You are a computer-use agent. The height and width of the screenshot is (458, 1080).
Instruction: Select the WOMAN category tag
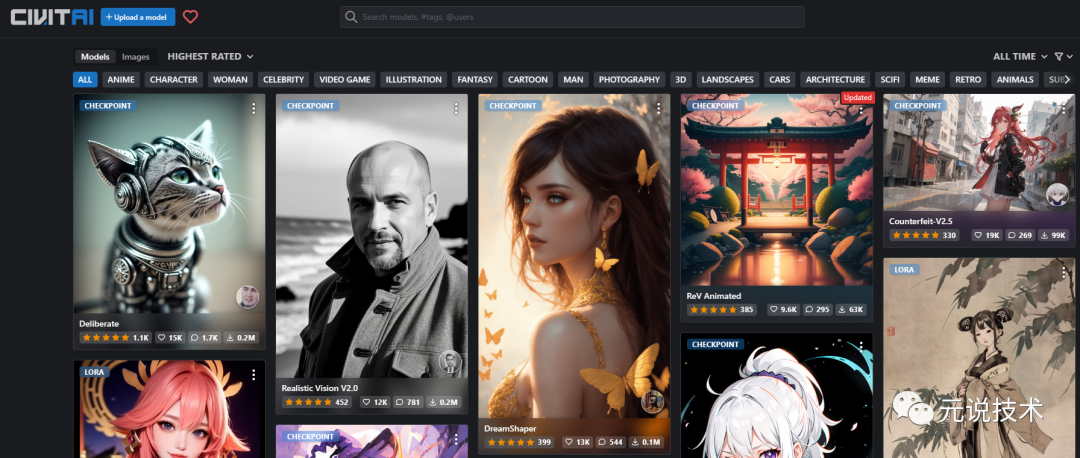pos(230,80)
